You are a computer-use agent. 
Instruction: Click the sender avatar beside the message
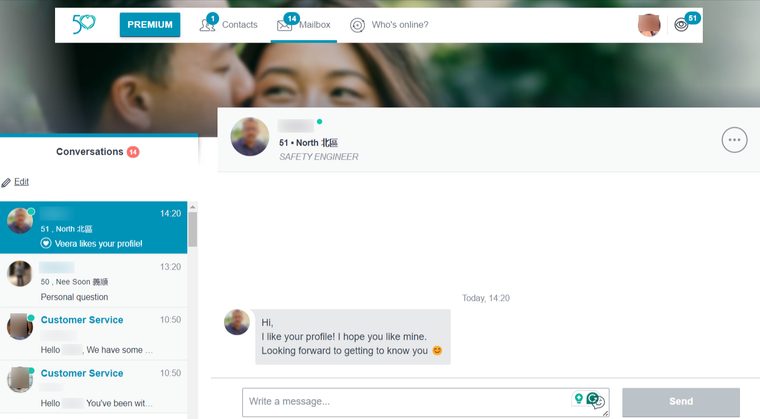(x=237, y=322)
